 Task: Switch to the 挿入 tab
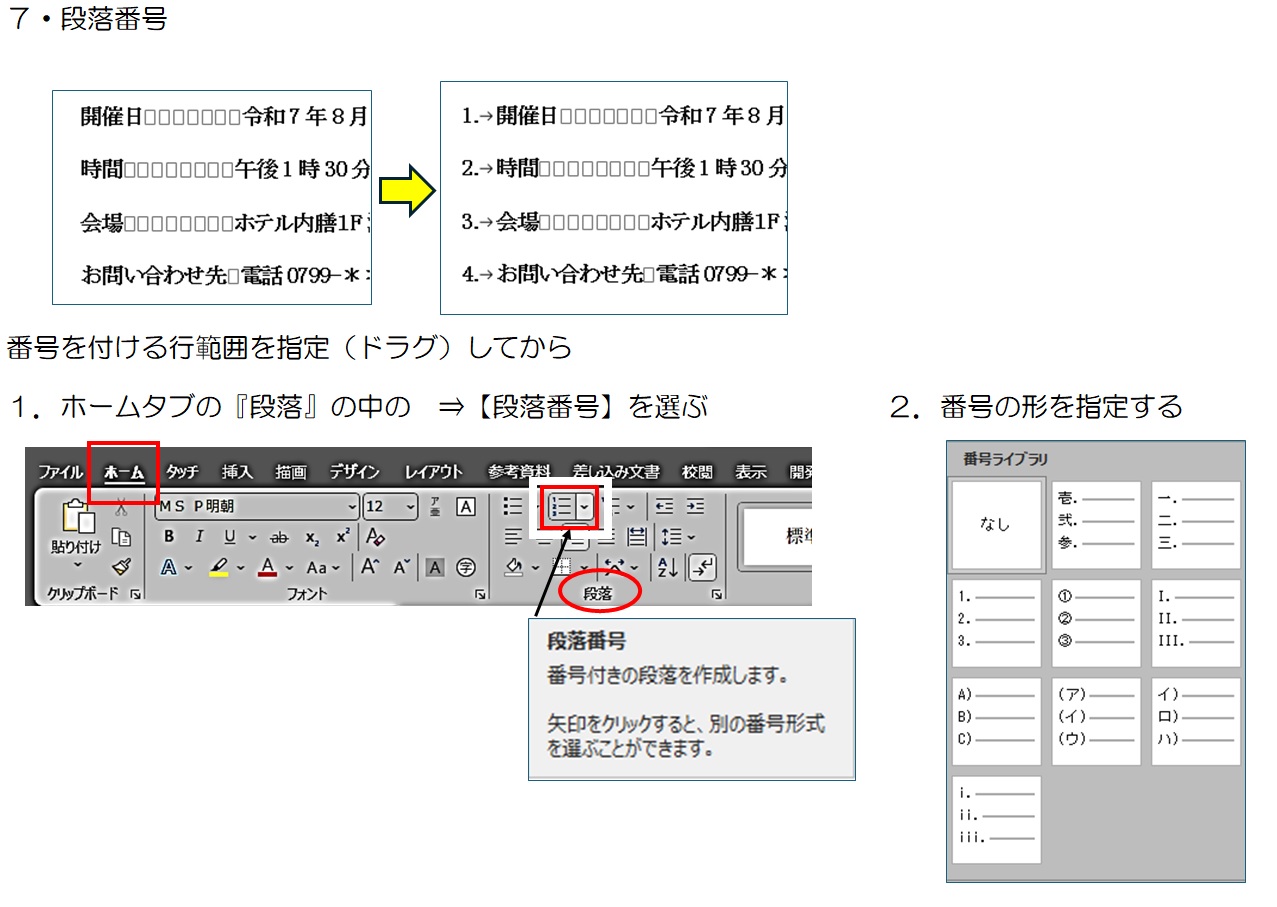237,472
